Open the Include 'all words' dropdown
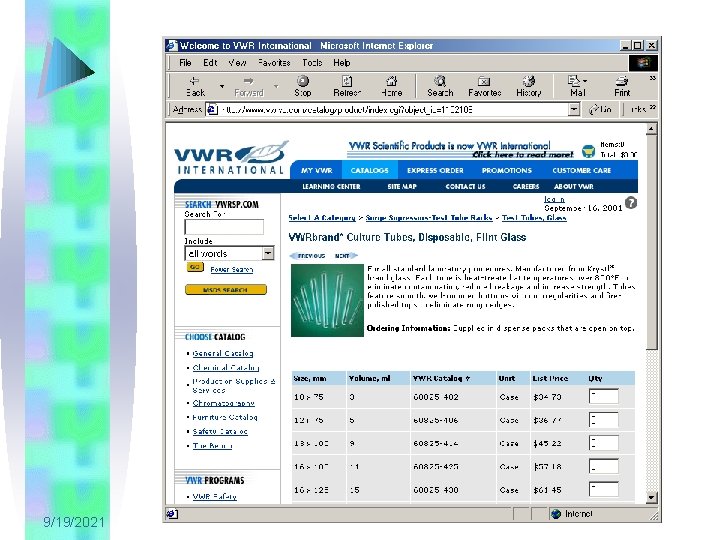Screen dimensions: 720x540 [x=268, y=253]
